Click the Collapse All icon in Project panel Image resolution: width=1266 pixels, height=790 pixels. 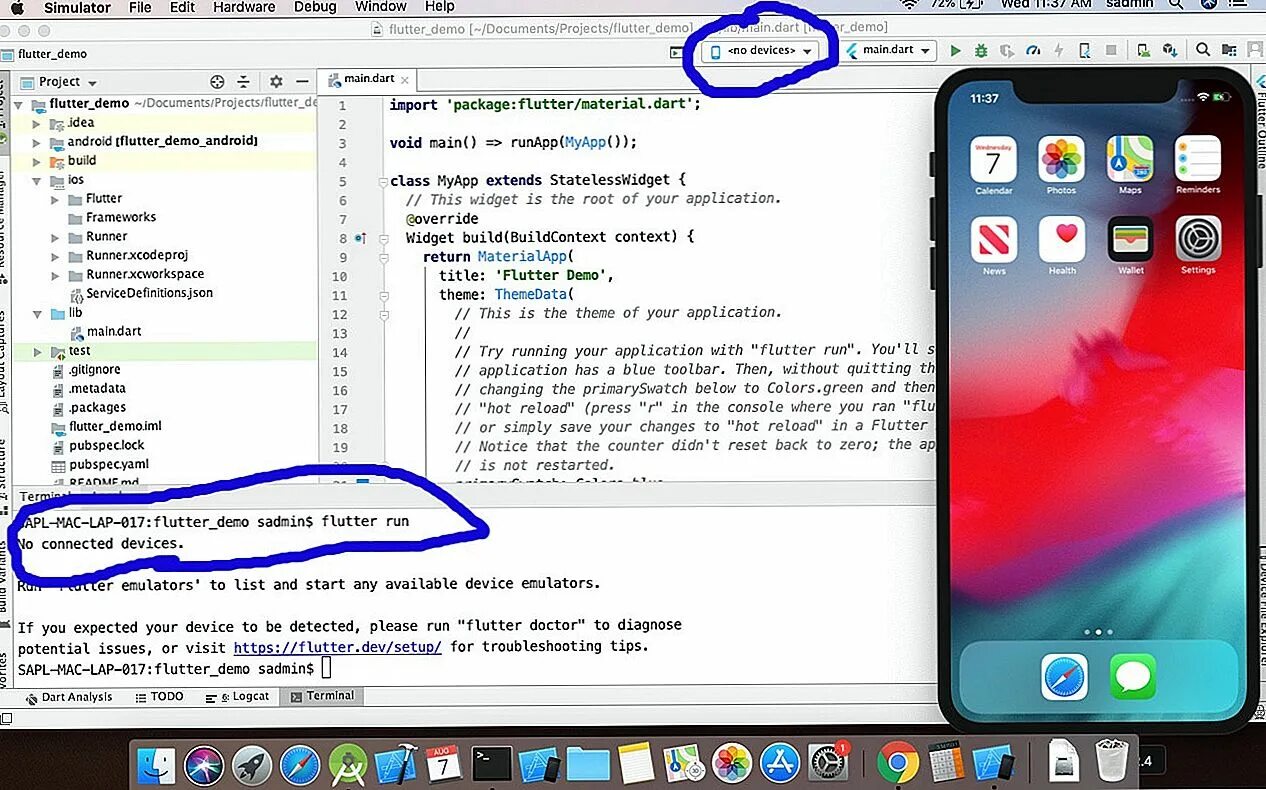point(243,82)
